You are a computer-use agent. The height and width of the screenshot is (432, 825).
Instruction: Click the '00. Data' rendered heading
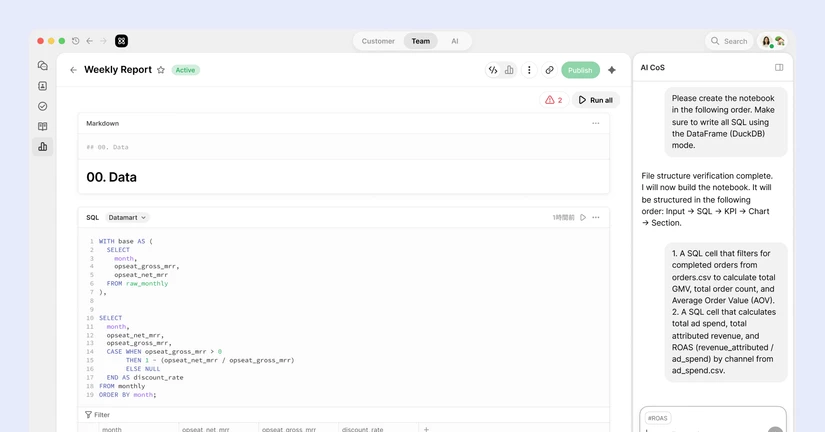pyautogui.click(x=112, y=177)
